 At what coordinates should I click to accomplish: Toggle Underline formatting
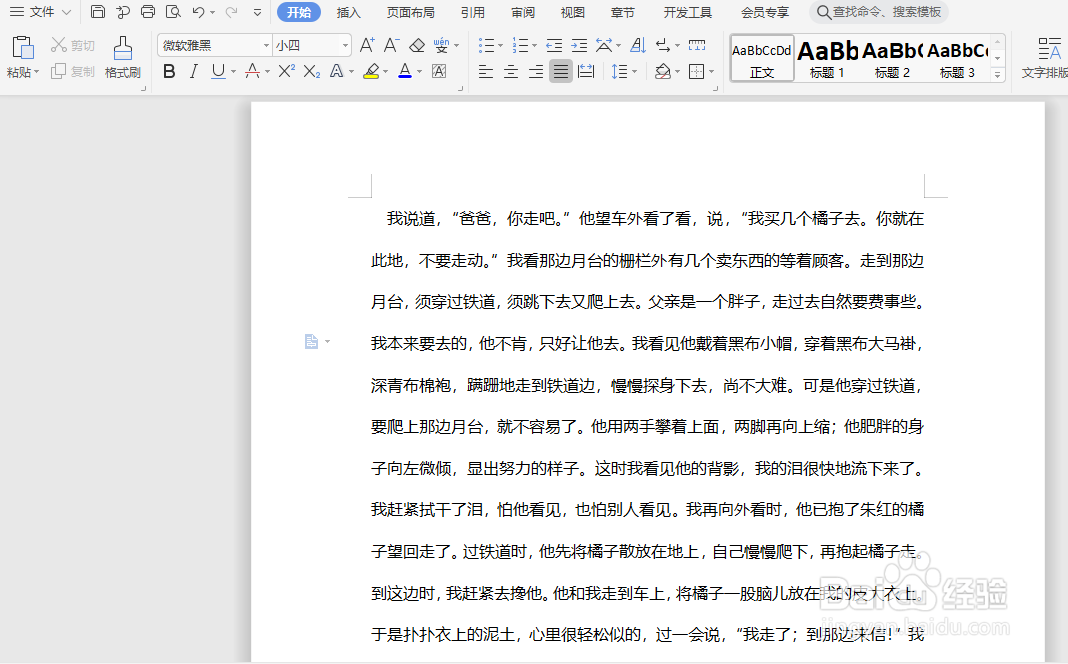218,71
